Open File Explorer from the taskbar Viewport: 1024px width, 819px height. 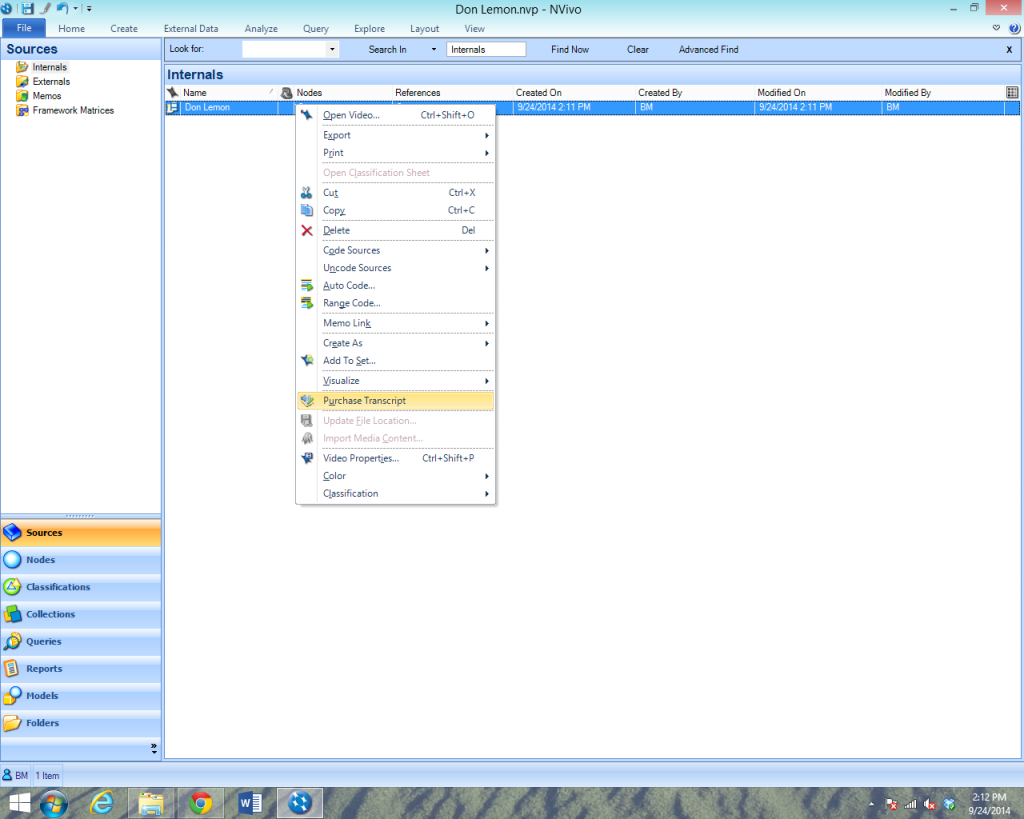coord(151,803)
